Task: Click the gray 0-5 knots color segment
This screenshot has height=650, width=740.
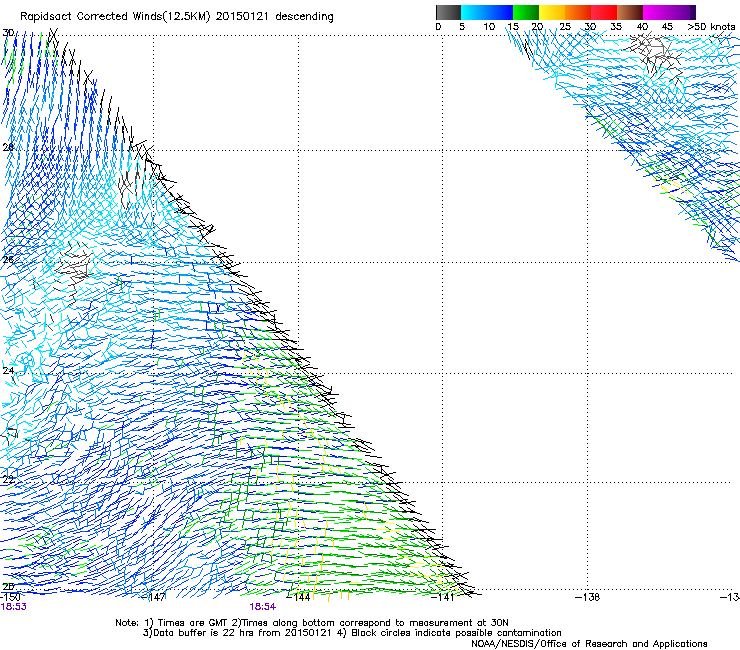Action: click(448, 12)
